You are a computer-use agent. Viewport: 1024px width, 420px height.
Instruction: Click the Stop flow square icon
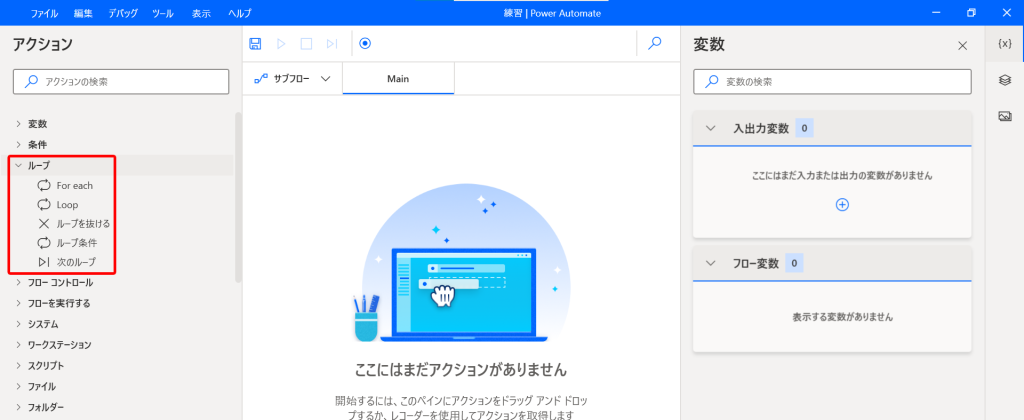(x=307, y=43)
